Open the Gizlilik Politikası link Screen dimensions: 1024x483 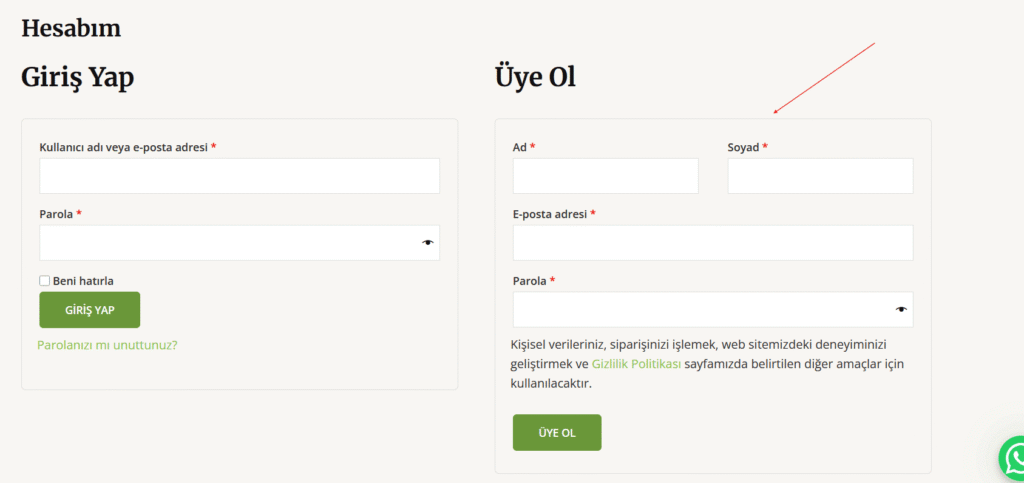(636, 365)
